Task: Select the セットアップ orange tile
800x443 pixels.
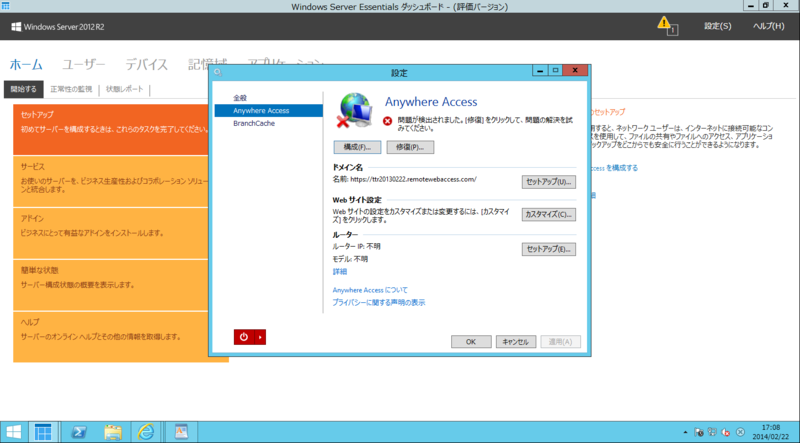Action: coord(111,130)
